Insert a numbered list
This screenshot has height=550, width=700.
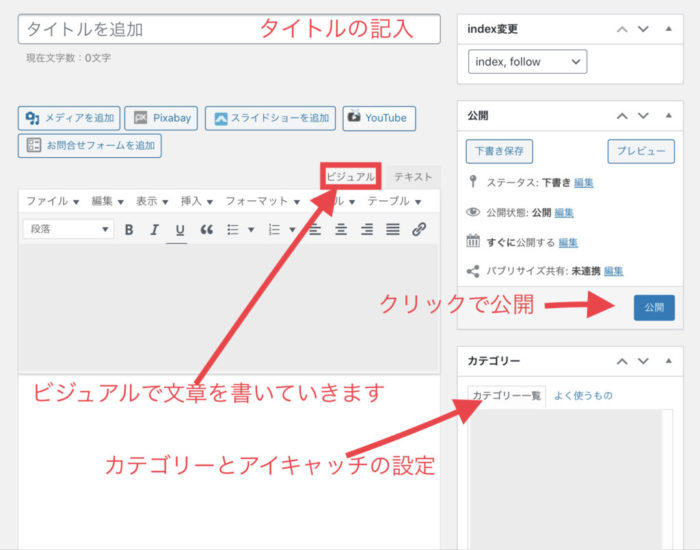[274, 229]
